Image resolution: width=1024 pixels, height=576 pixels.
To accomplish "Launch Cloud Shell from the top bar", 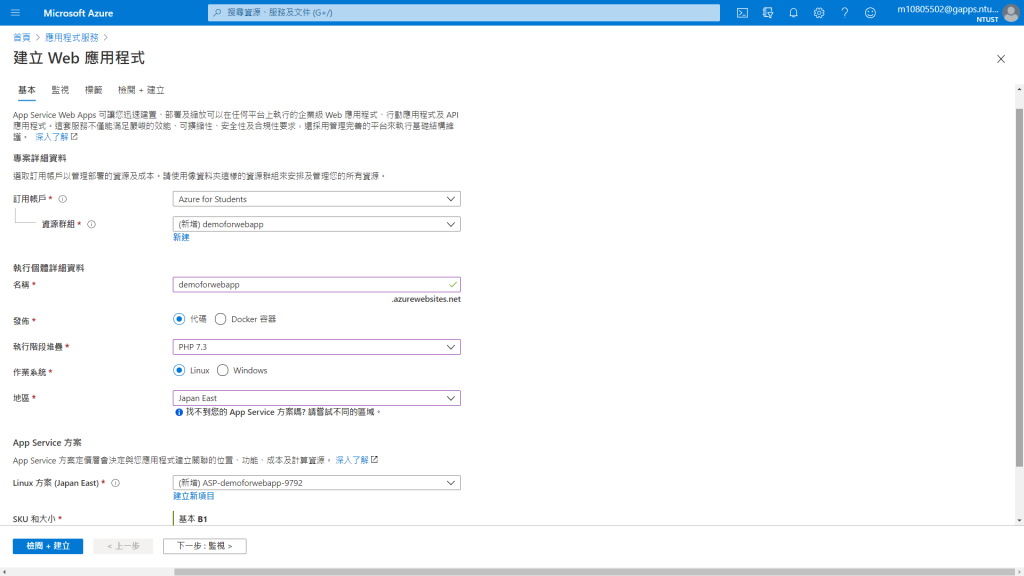I will pos(743,12).
